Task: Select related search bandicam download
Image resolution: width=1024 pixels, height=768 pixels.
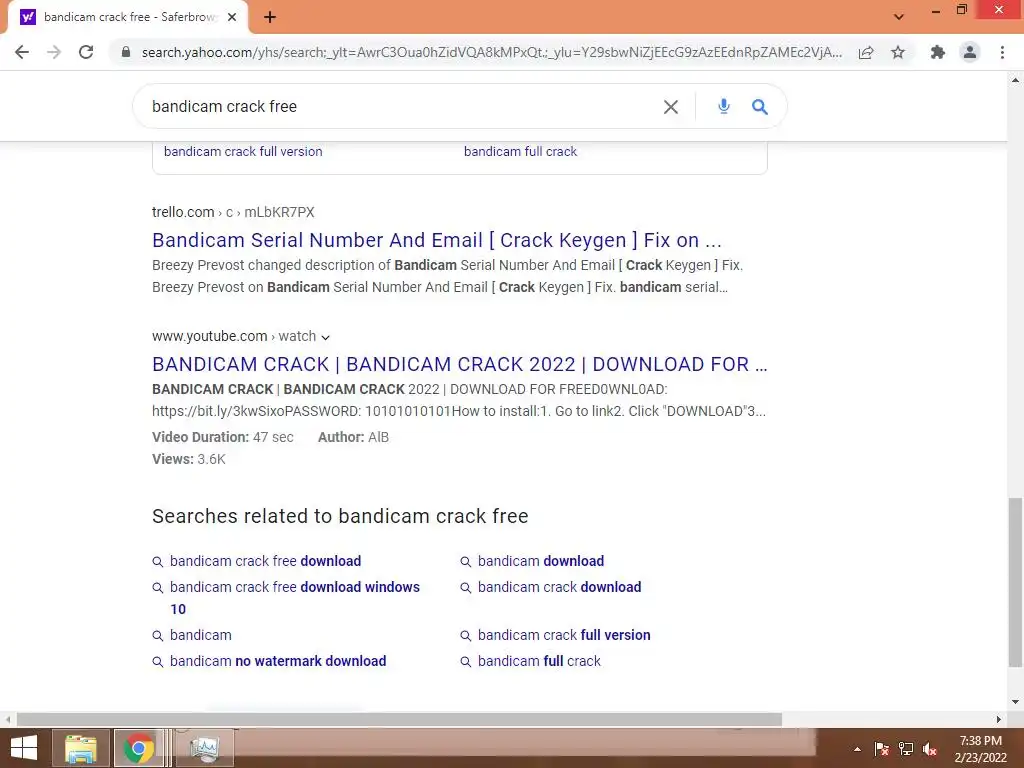Action: tap(541, 561)
